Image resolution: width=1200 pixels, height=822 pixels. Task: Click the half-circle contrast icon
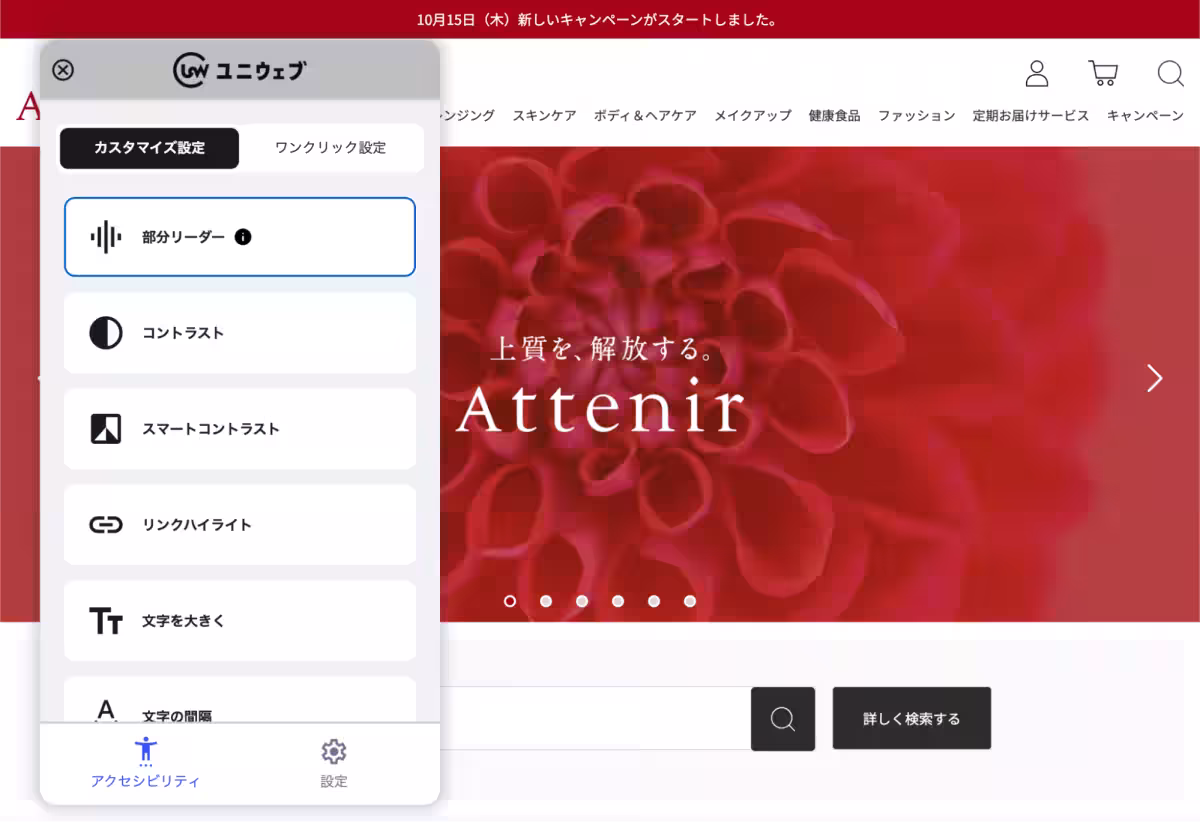pos(105,333)
